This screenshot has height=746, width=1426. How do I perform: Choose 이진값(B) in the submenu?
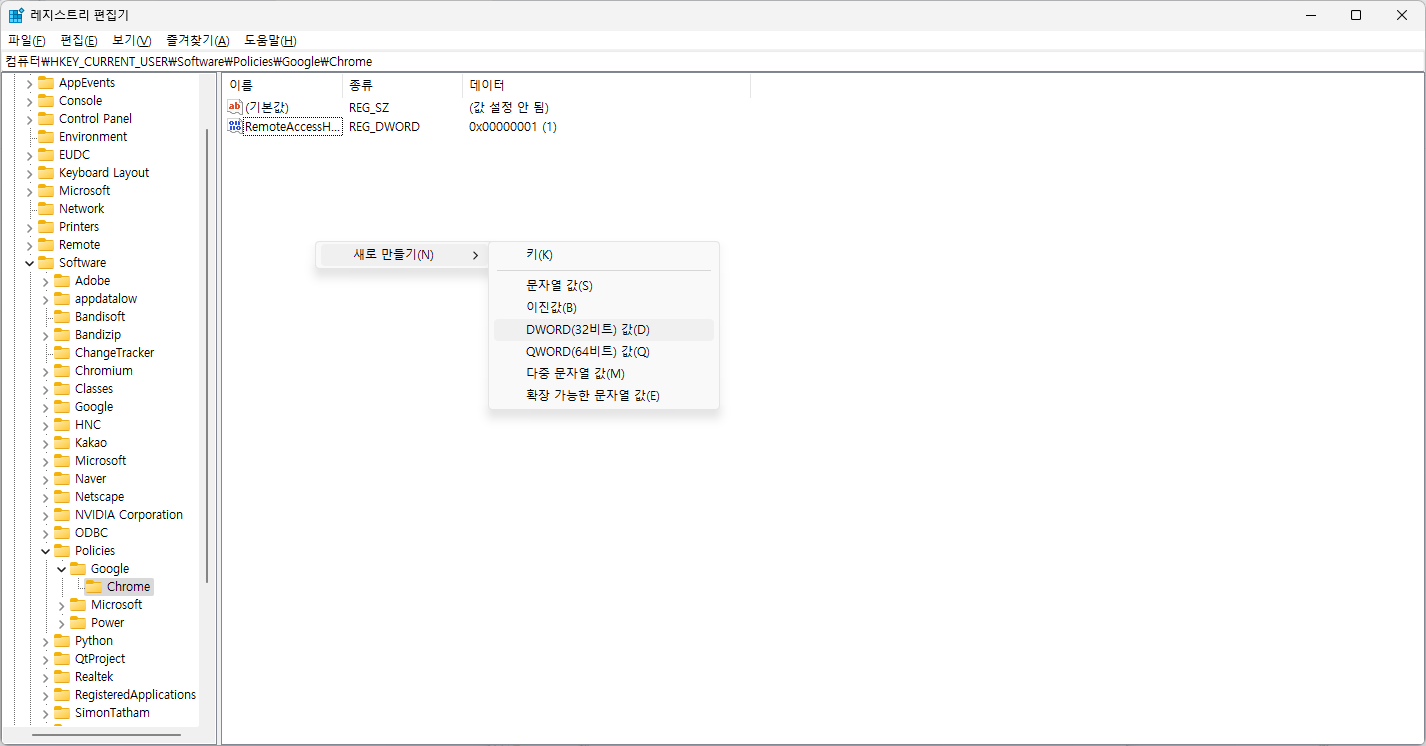[x=604, y=308]
